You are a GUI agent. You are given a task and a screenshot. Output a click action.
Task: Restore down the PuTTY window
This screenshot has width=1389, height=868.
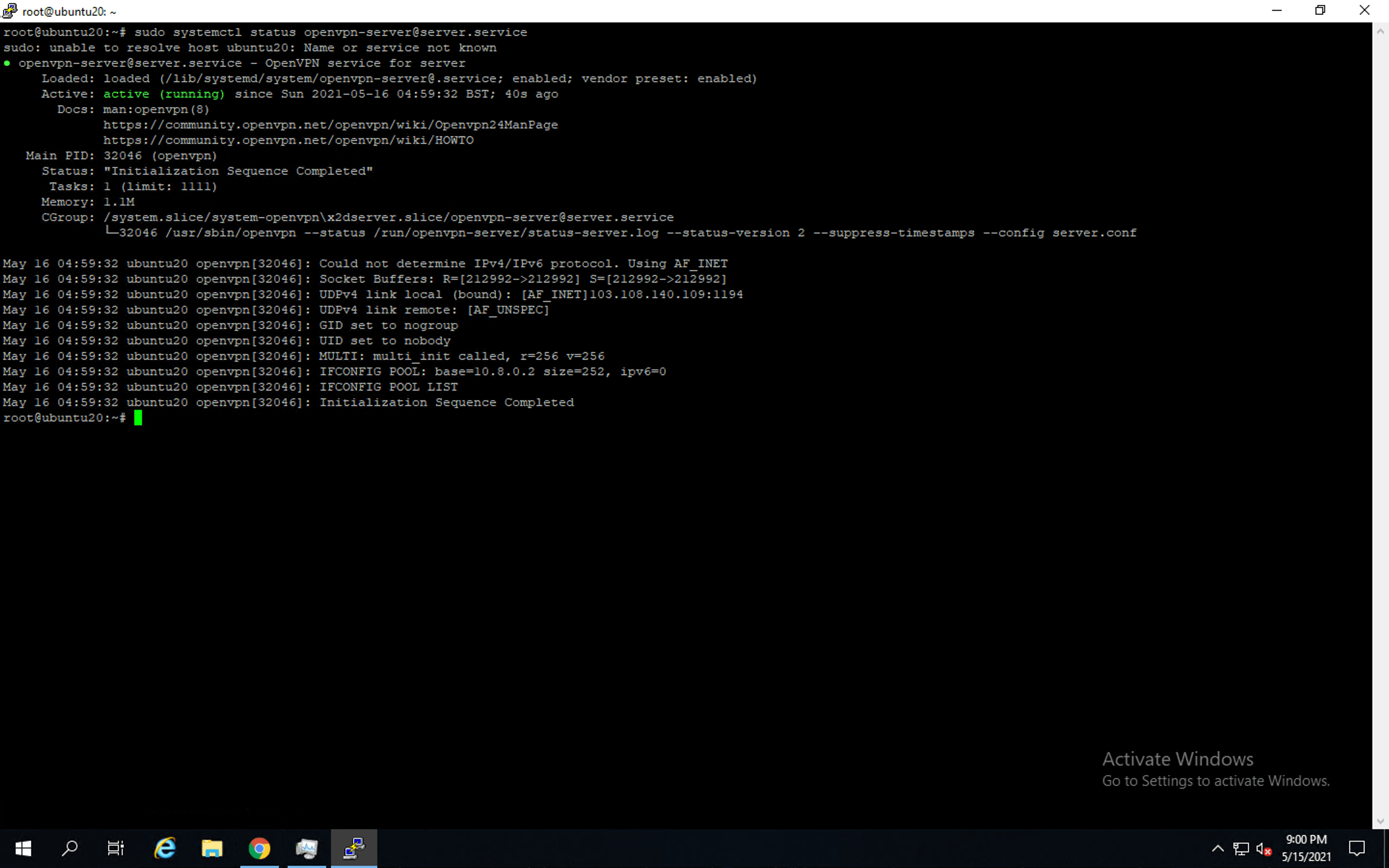(1320, 11)
